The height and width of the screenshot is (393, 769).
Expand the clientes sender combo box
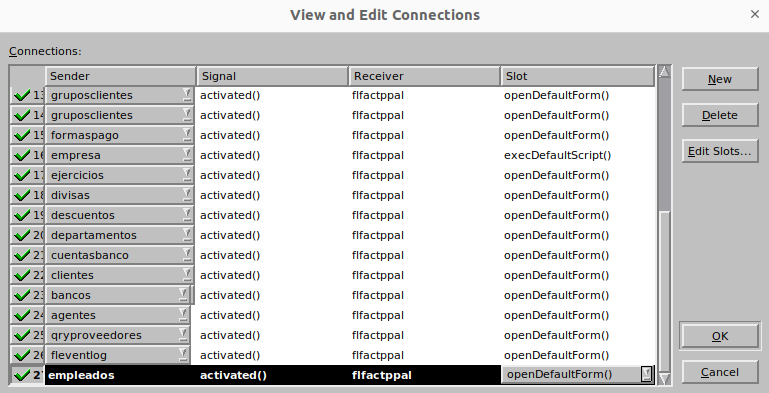187,275
